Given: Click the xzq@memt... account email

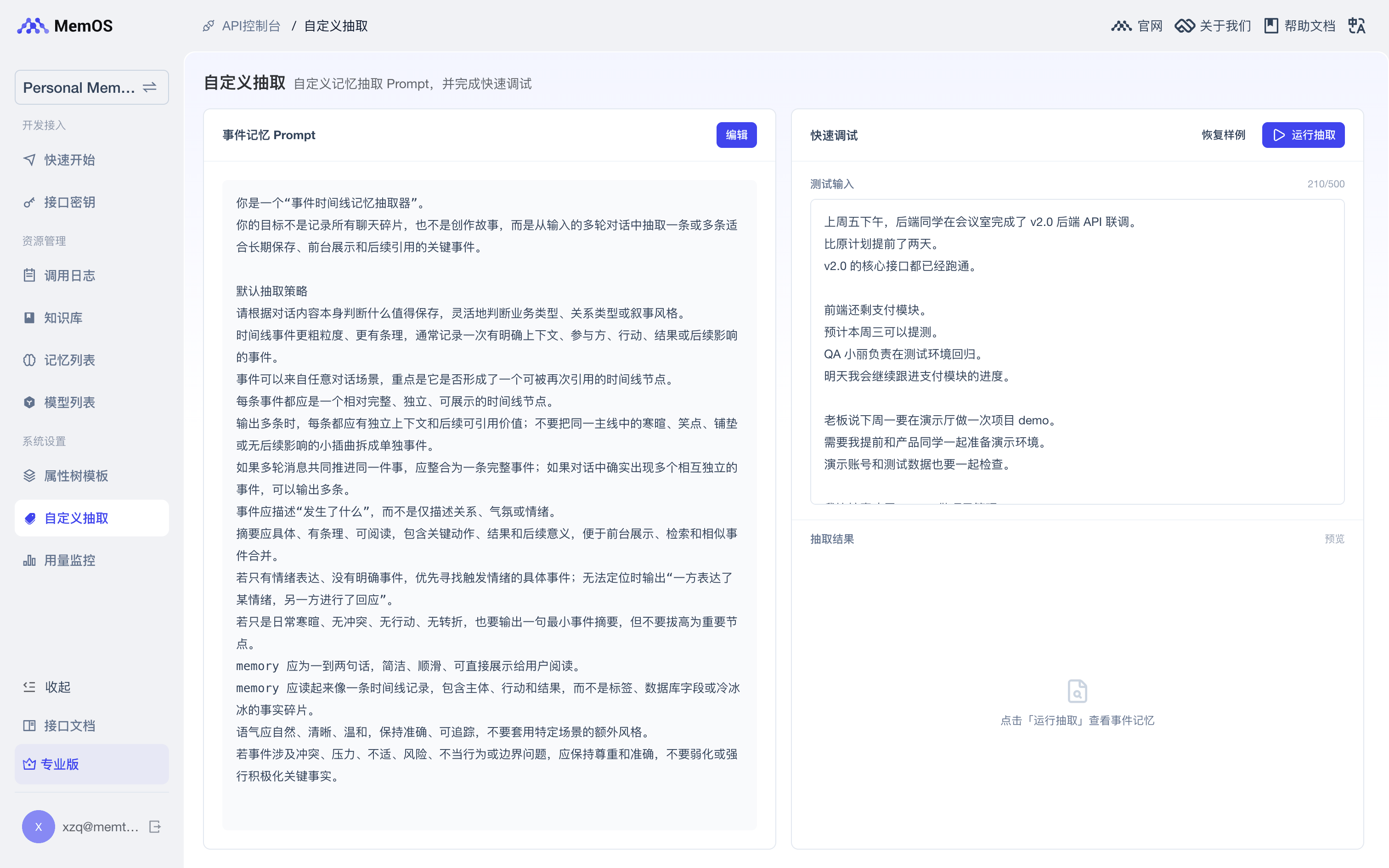Looking at the screenshot, I should 101,827.
